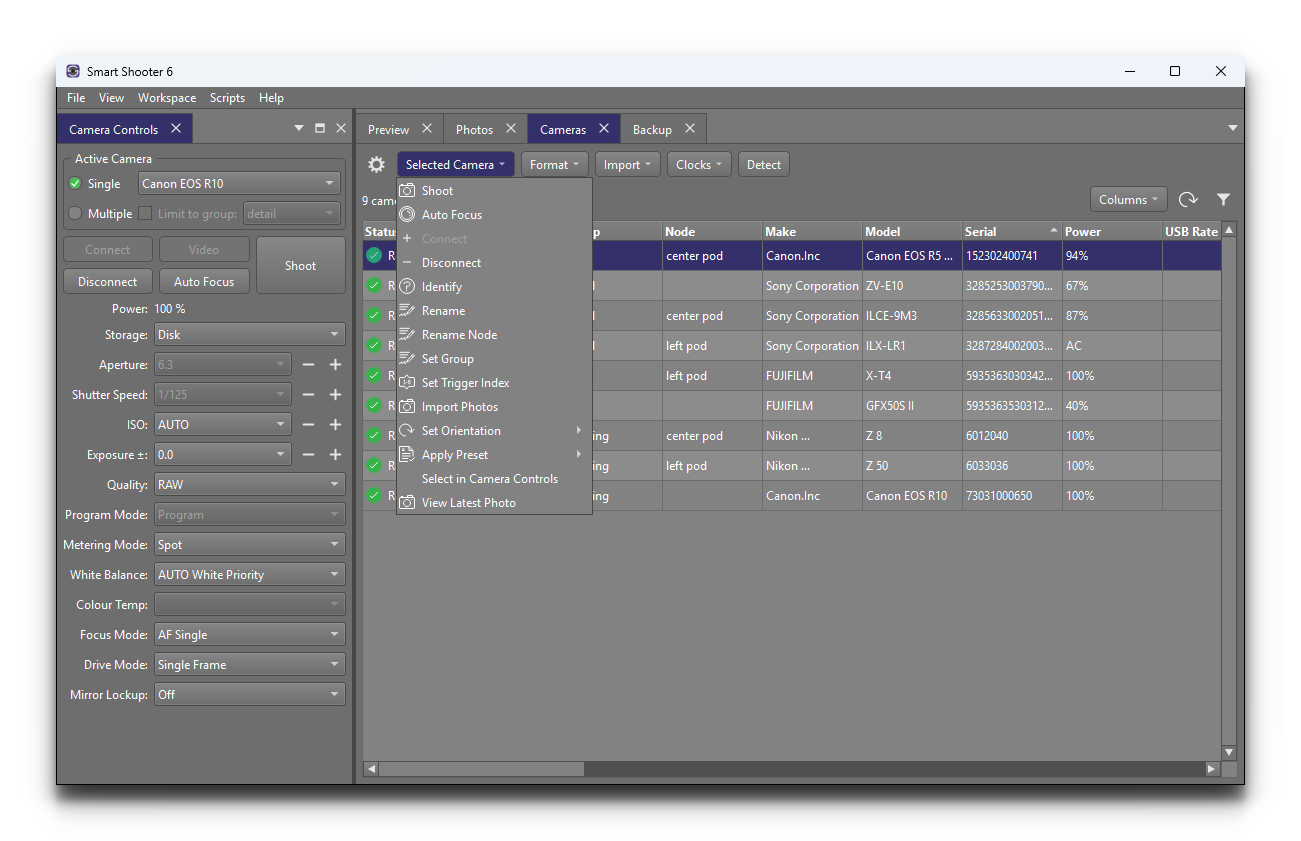Sort by the Serial column header

(x=1011, y=232)
